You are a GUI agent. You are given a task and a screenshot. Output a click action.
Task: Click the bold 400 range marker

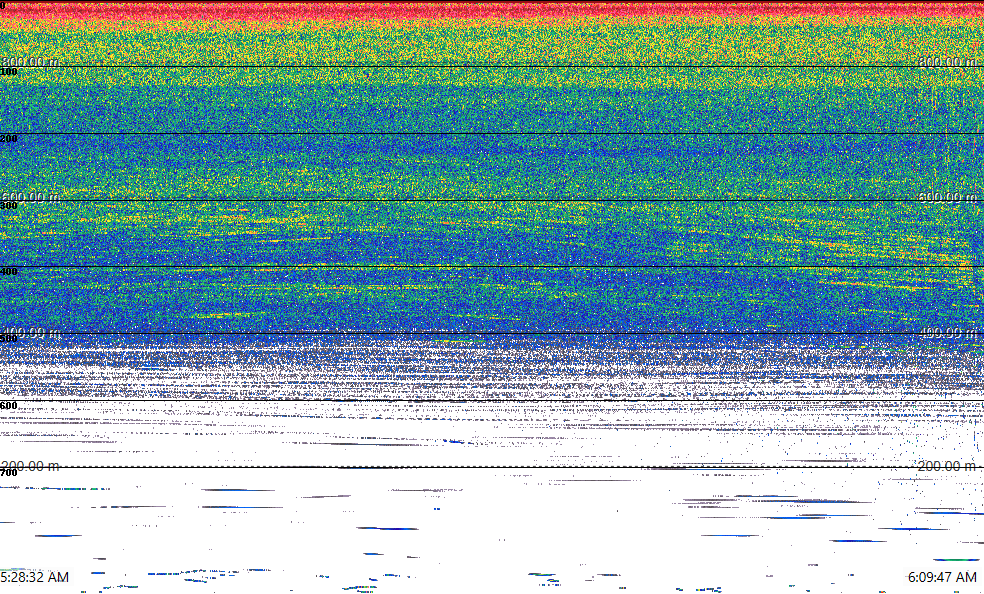[x=9, y=272]
